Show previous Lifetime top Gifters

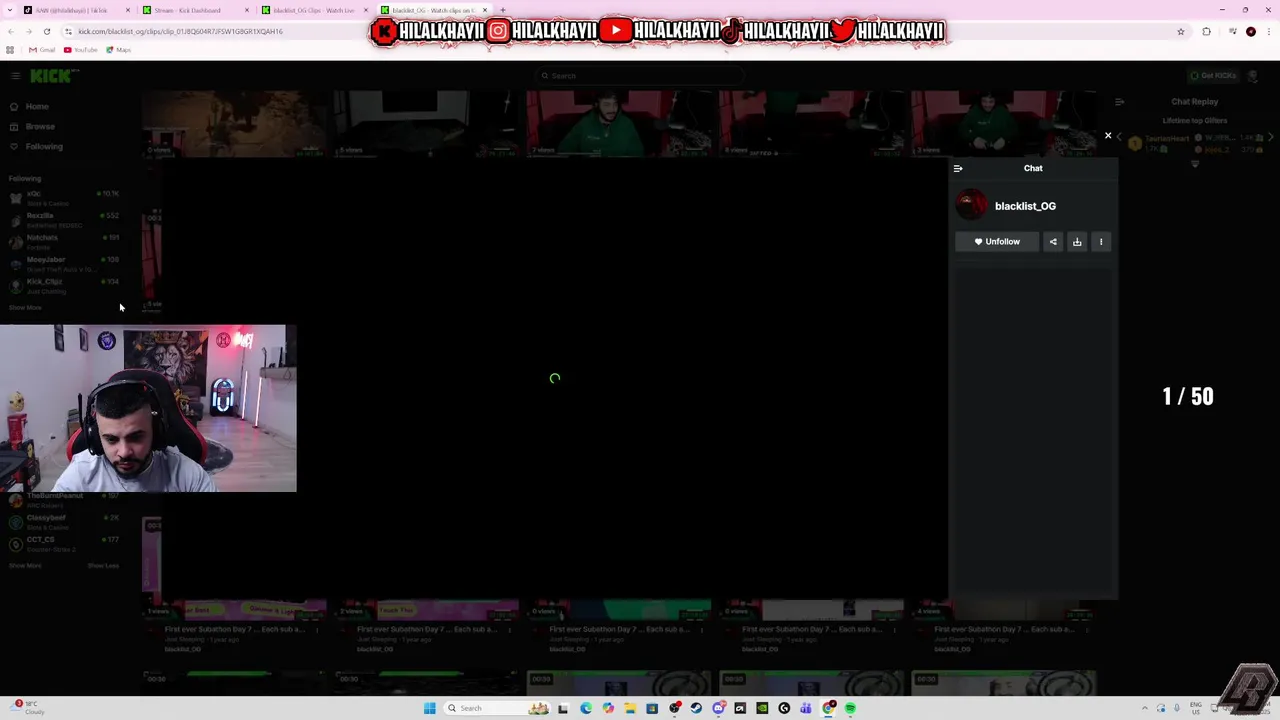(x=1119, y=138)
